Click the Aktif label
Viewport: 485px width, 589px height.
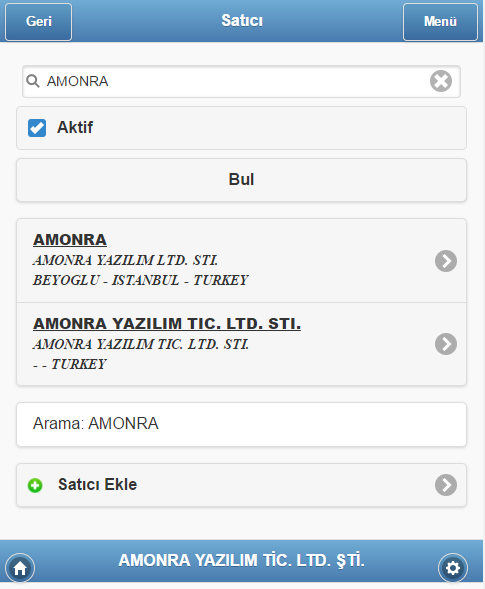[75, 127]
